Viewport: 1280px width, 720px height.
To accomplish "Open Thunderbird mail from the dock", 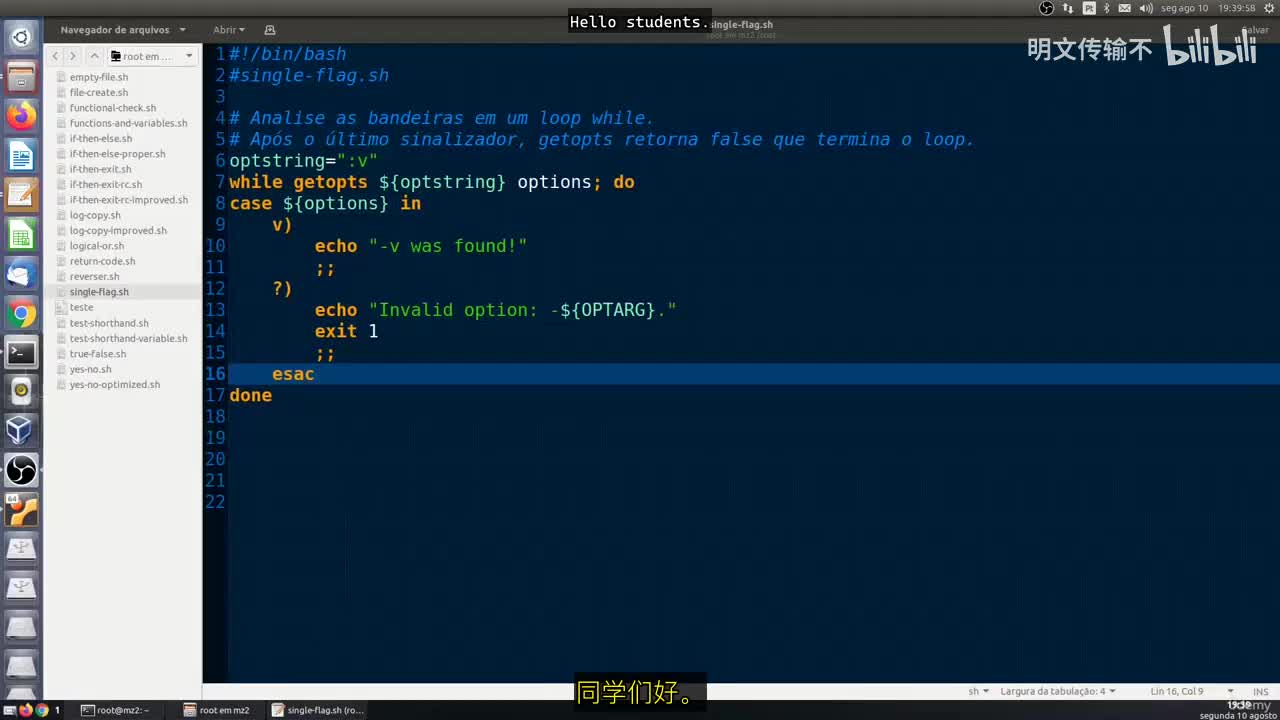I will 21,274.
